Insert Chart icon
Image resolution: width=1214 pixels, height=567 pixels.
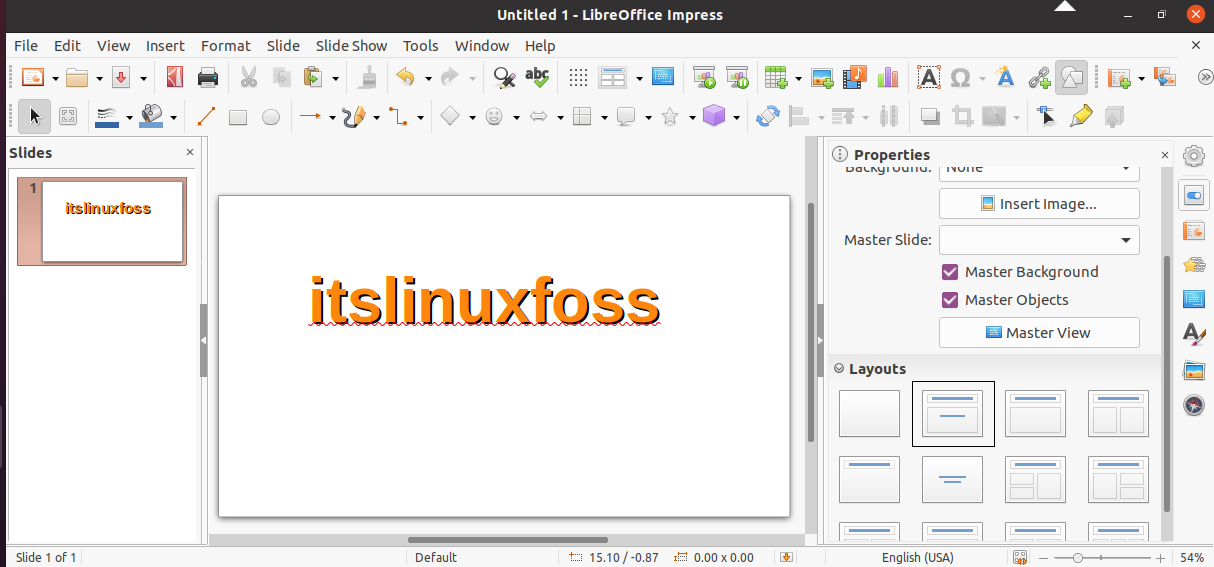click(x=888, y=77)
